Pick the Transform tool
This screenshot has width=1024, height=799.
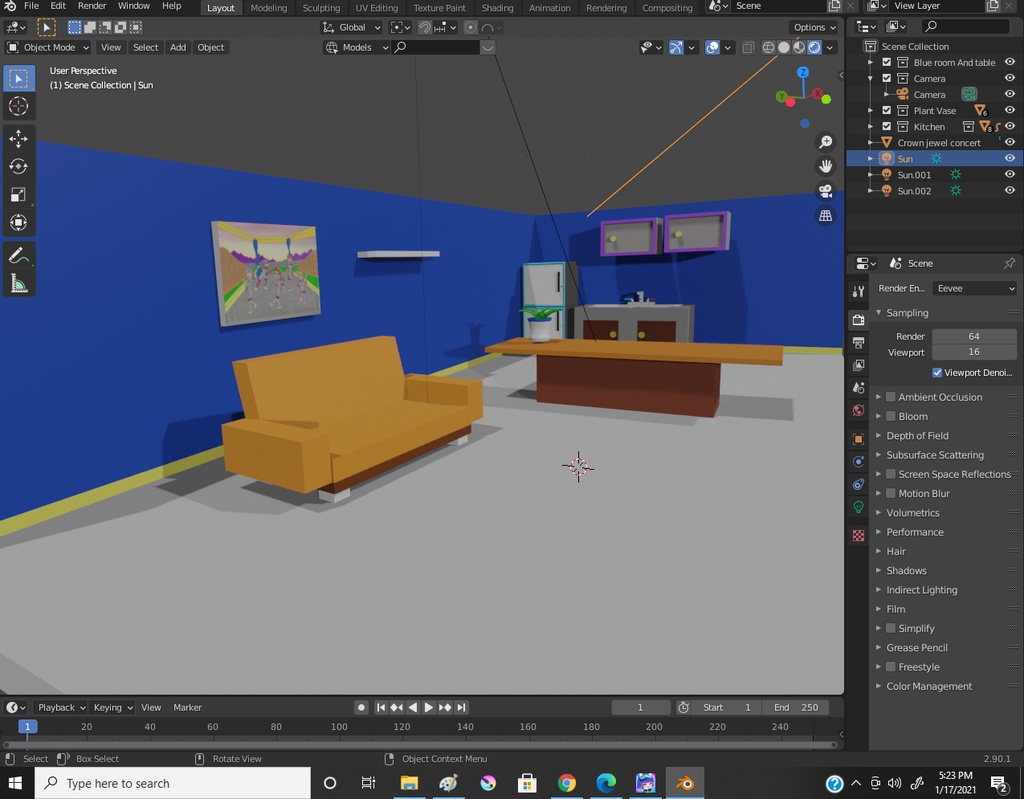18,223
